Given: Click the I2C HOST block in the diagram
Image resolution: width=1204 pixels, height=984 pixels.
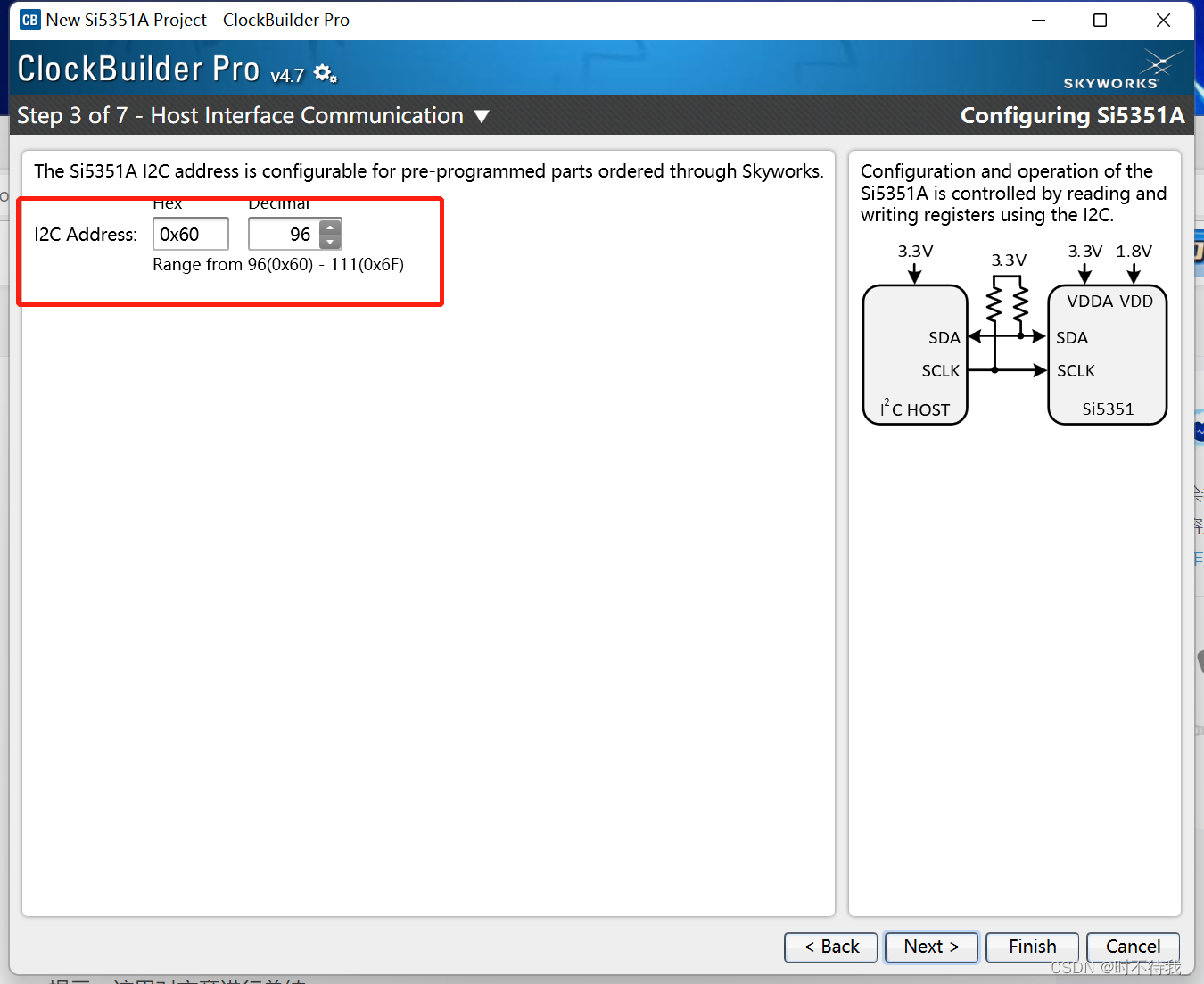Looking at the screenshot, I should [x=915, y=355].
